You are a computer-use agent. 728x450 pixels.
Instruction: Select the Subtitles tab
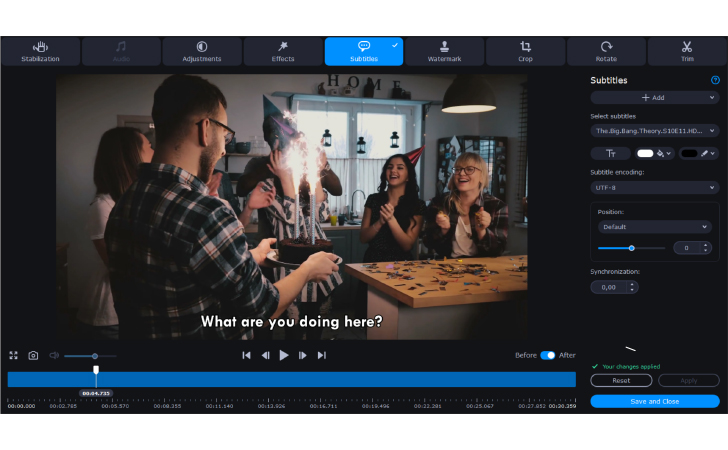click(x=364, y=52)
